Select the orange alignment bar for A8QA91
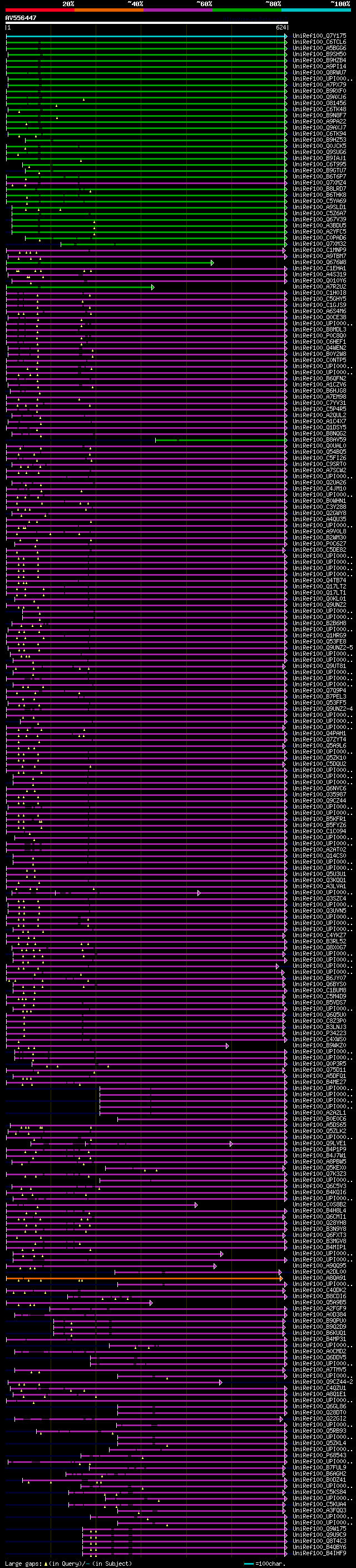Viewport: 356px width, 1568px height. click(x=145, y=1278)
